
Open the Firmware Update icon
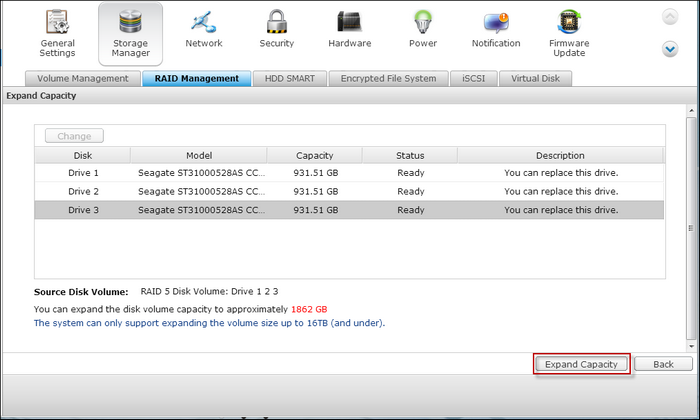point(569,23)
